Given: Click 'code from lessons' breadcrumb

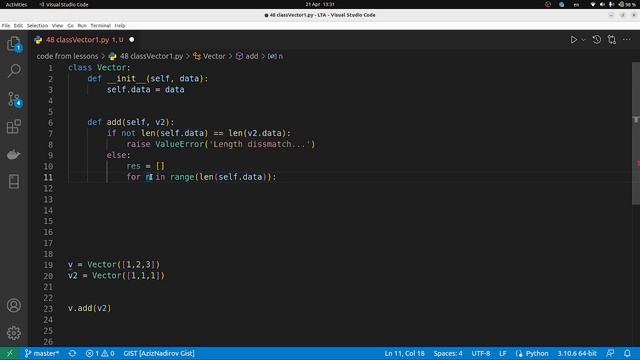Looking at the screenshot, I should tap(67, 56).
